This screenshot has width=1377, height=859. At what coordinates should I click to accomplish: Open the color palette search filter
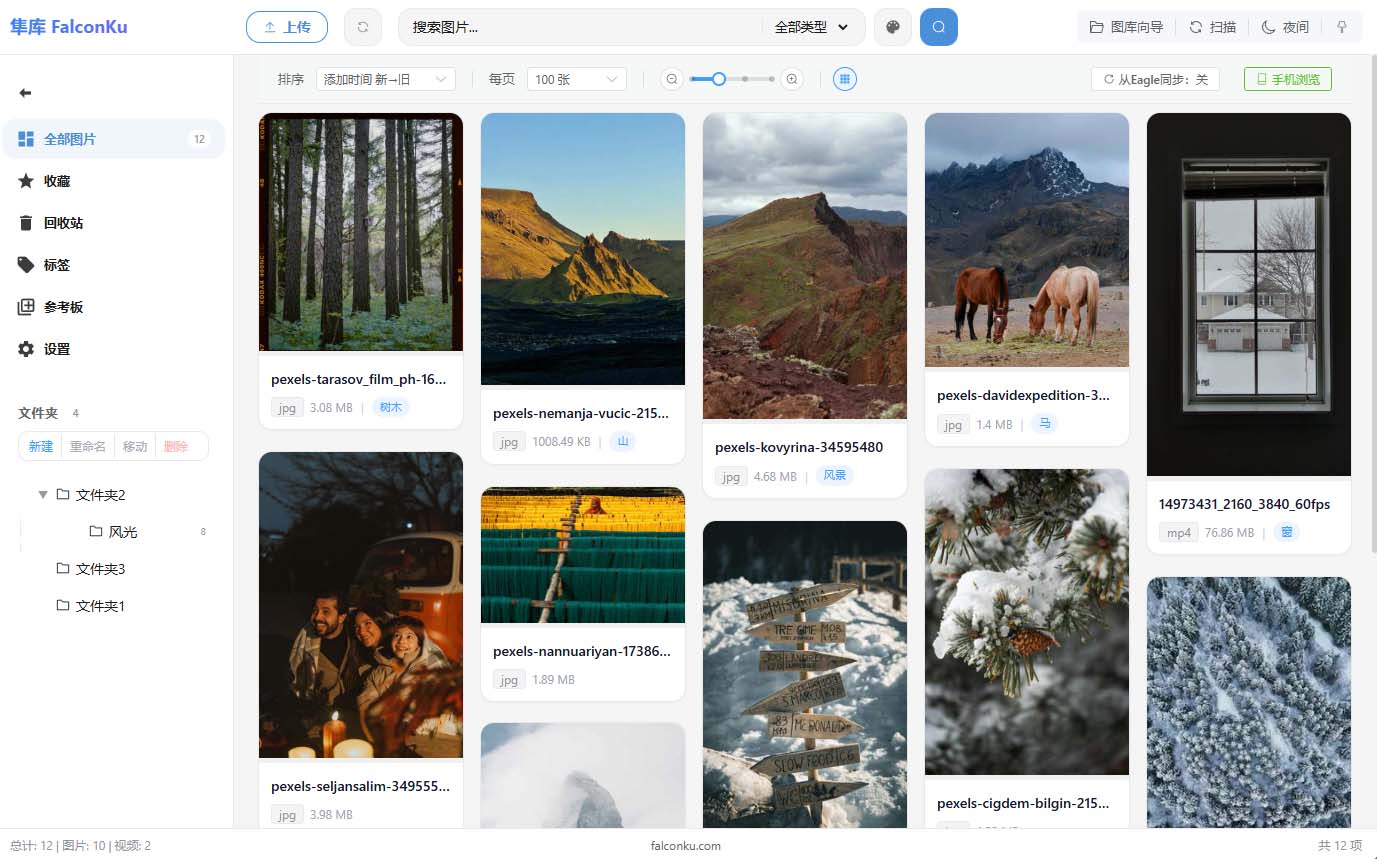[x=893, y=27]
